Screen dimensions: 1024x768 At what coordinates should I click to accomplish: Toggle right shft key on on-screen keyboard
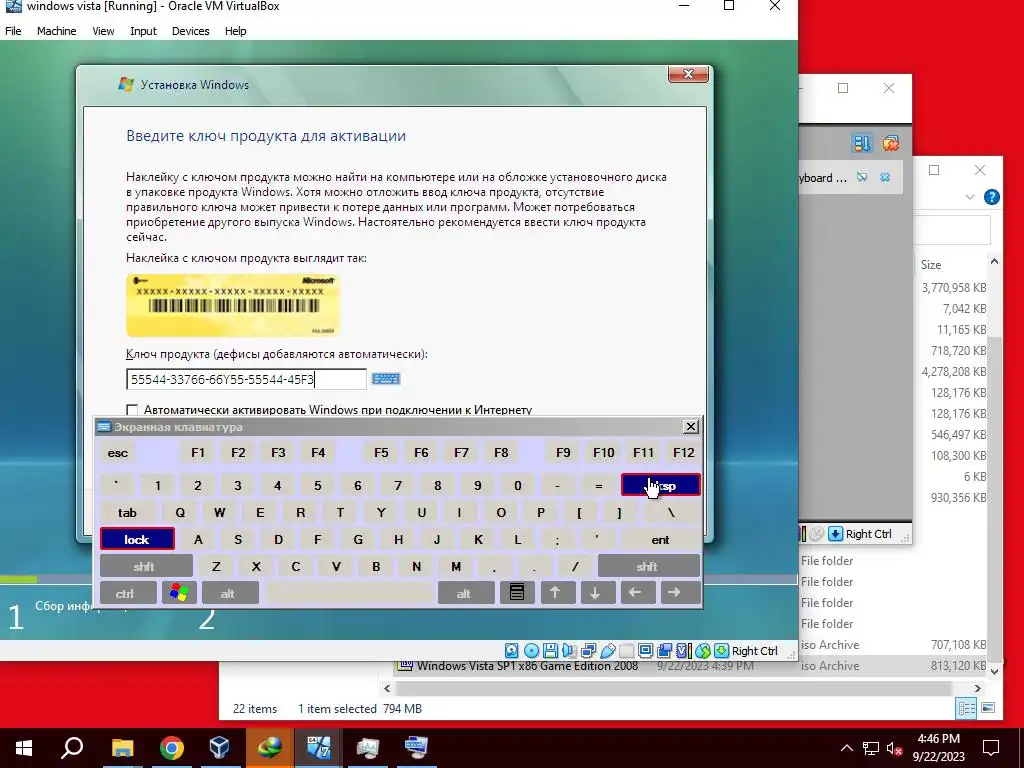point(648,566)
